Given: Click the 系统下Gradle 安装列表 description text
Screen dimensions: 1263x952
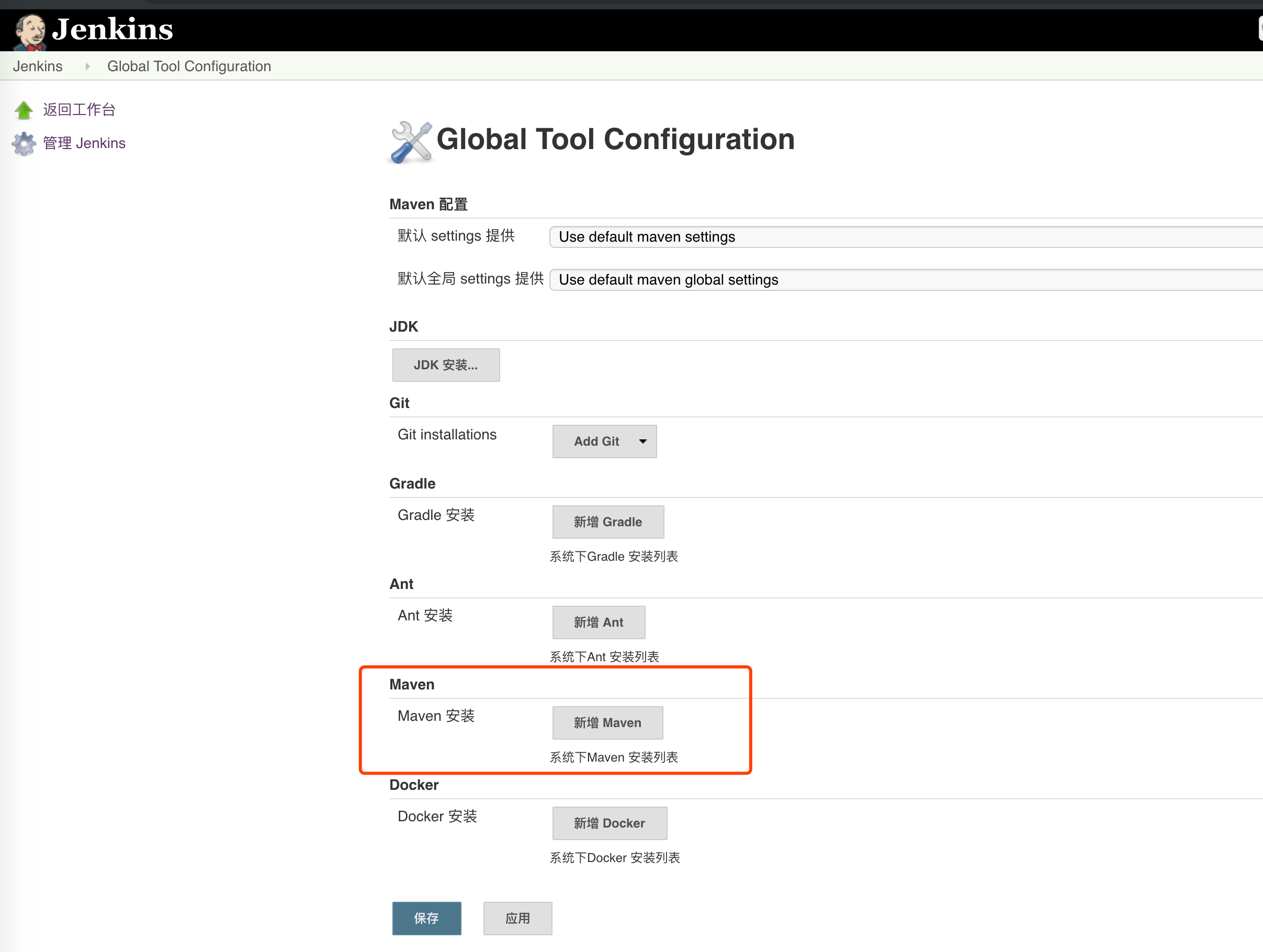Looking at the screenshot, I should [x=614, y=557].
